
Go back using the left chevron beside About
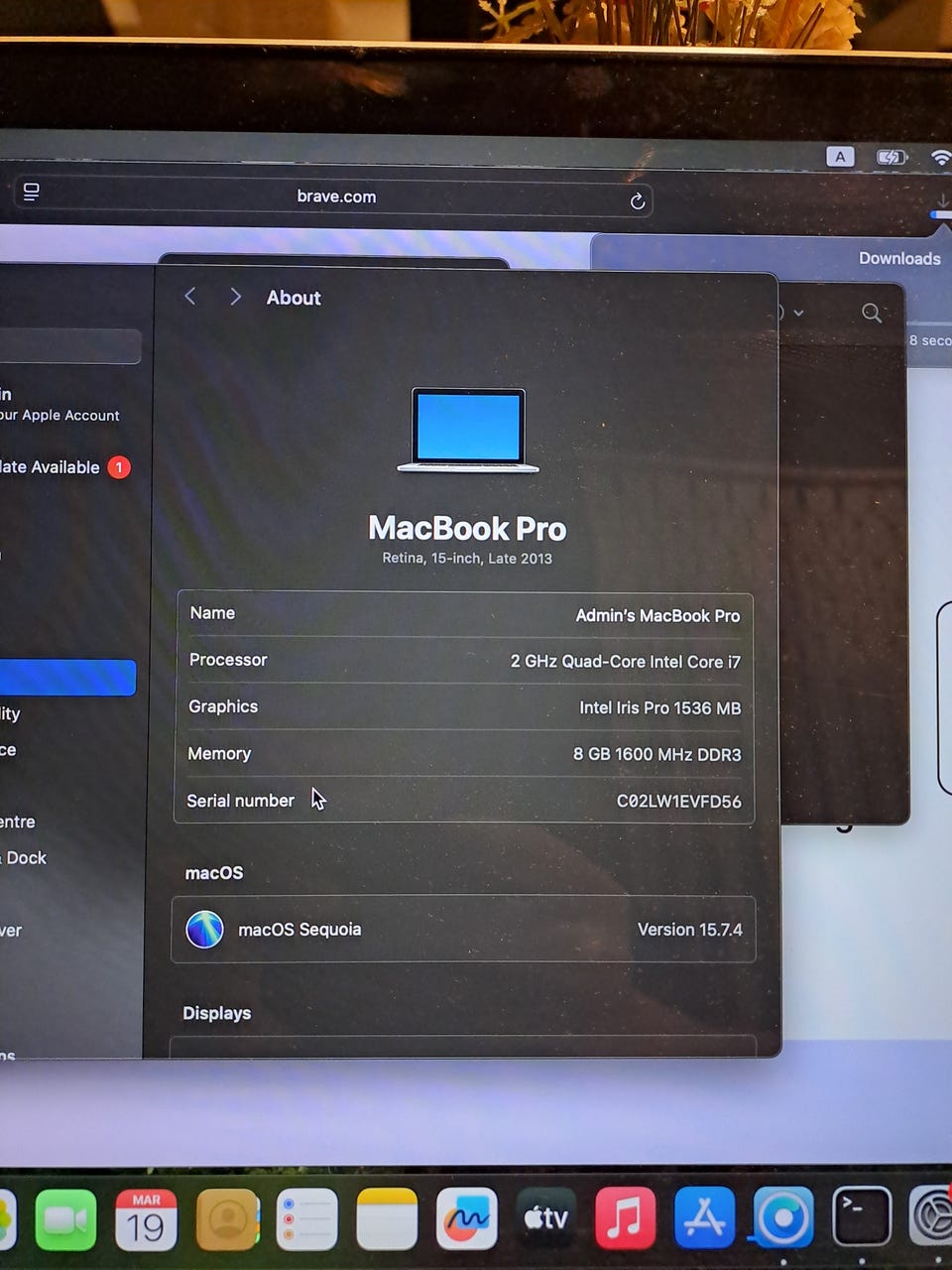pyautogui.click(x=190, y=297)
